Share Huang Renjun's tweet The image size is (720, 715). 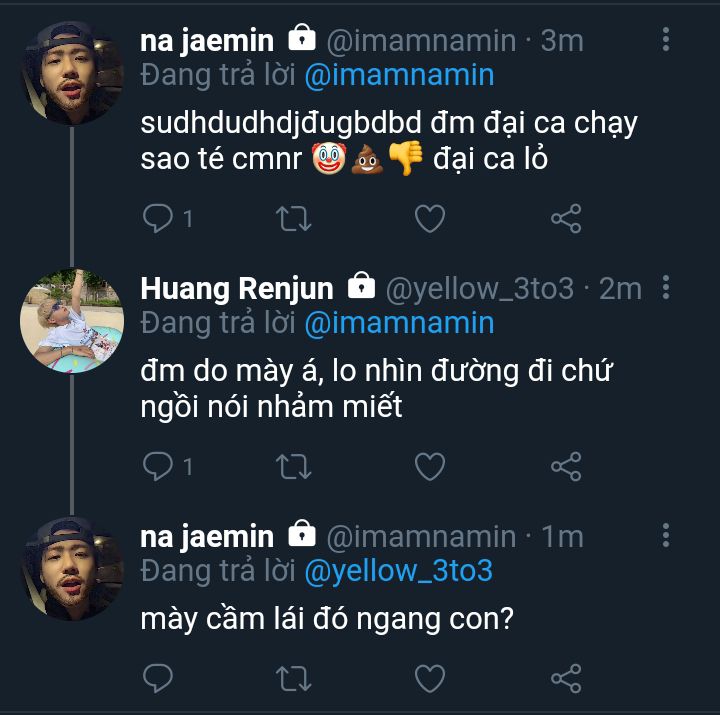tap(566, 466)
